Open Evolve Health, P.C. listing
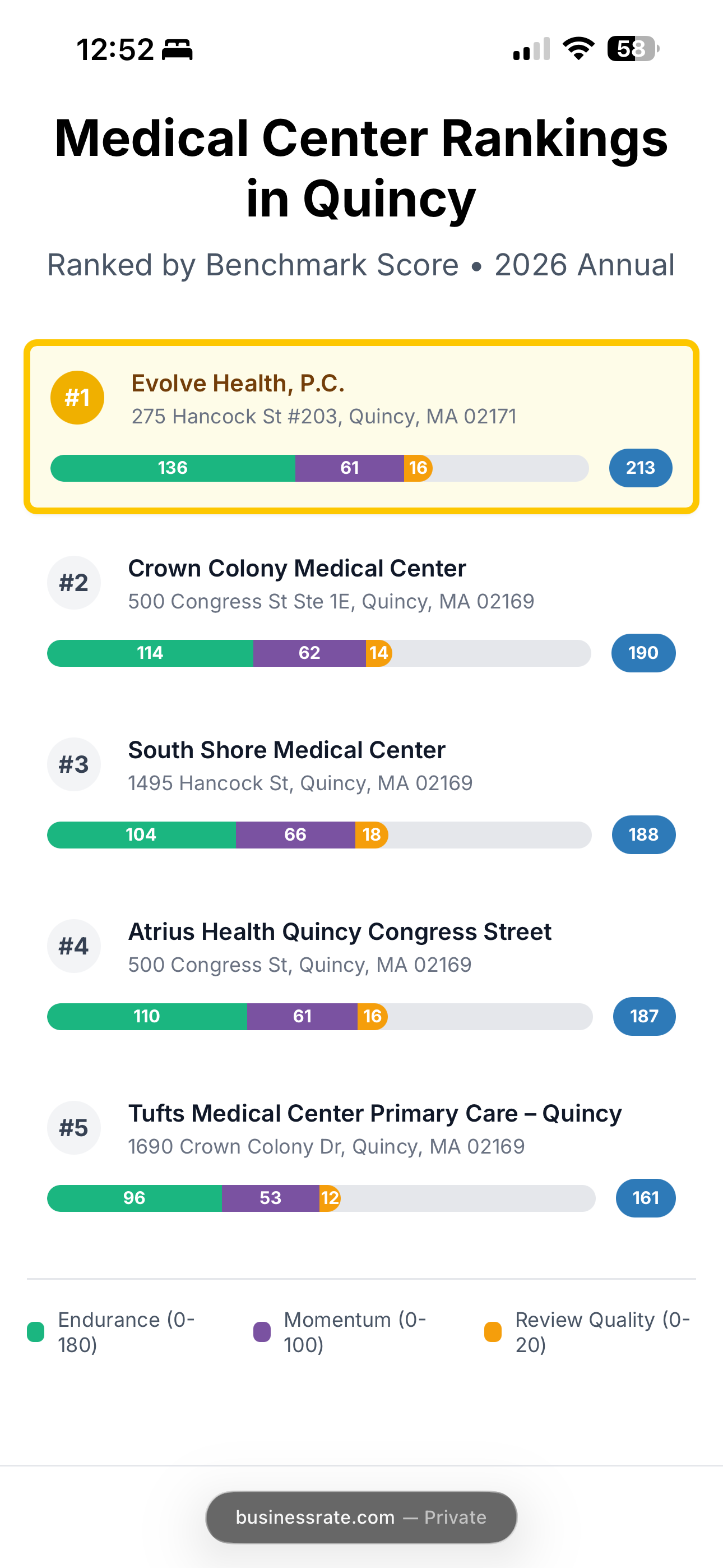The width and height of the screenshot is (723, 1568). [x=238, y=384]
